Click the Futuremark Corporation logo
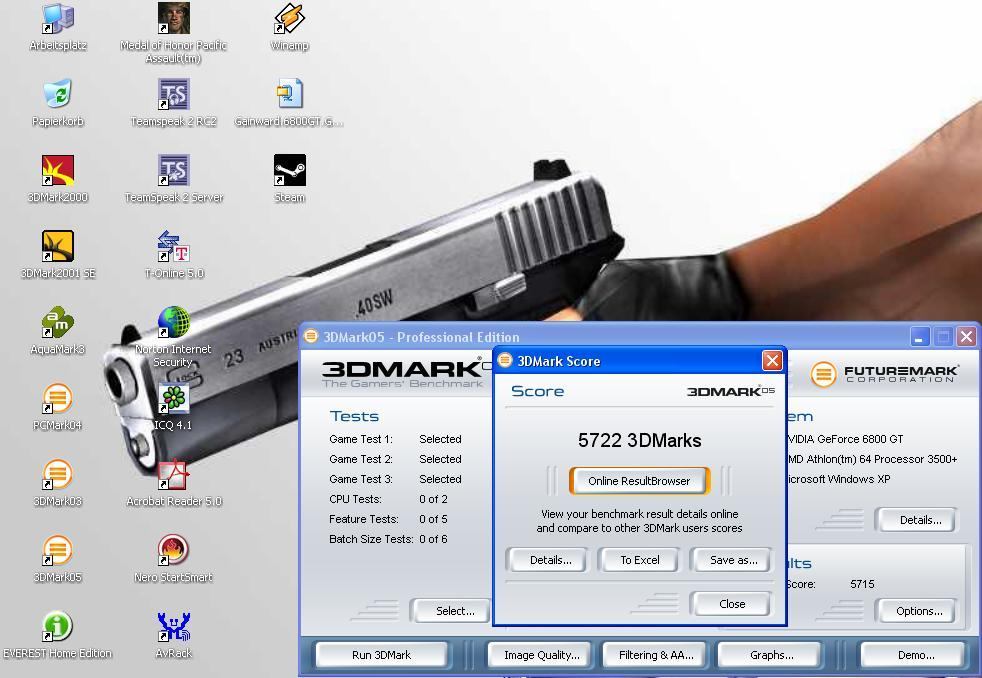The width and height of the screenshot is (982, 678). click(884, 374)
